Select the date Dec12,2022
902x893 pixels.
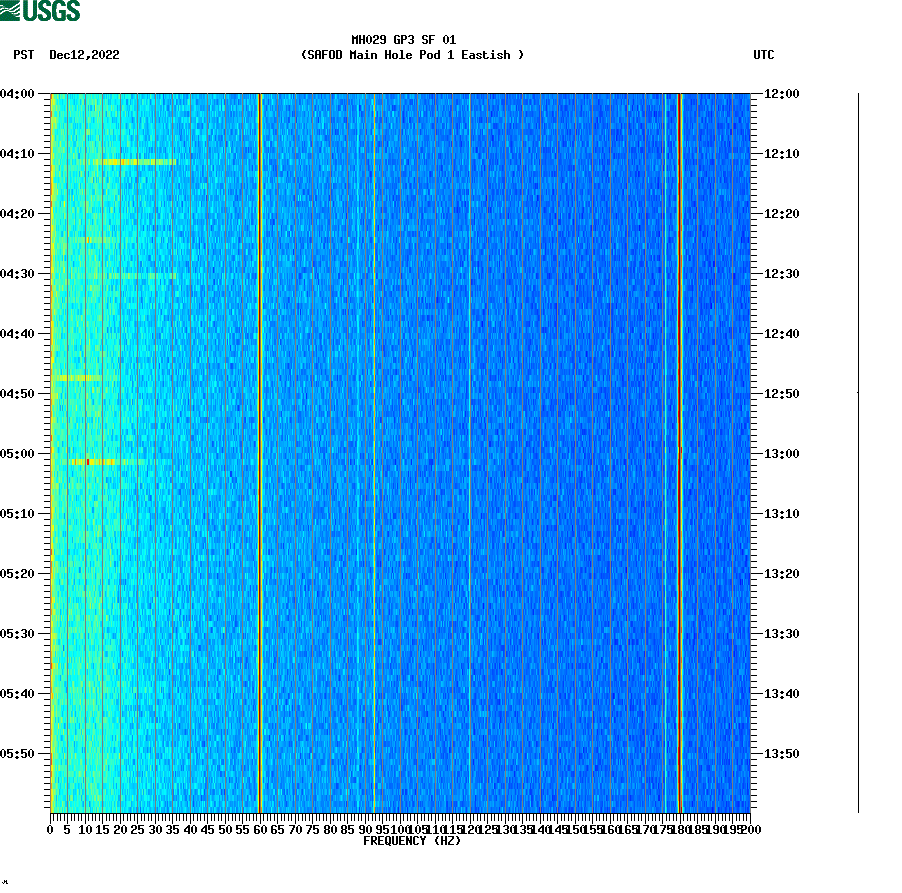[x=82, y=56]
